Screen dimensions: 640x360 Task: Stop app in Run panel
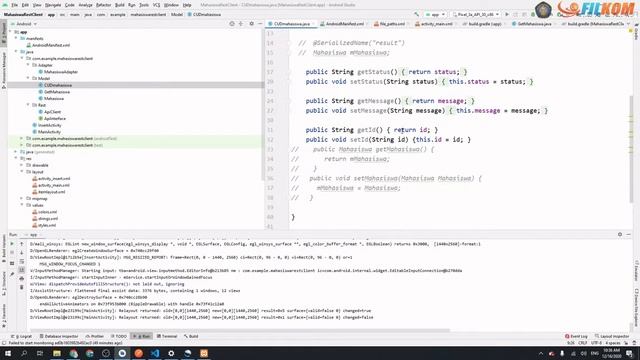click(x=12, y=253)
